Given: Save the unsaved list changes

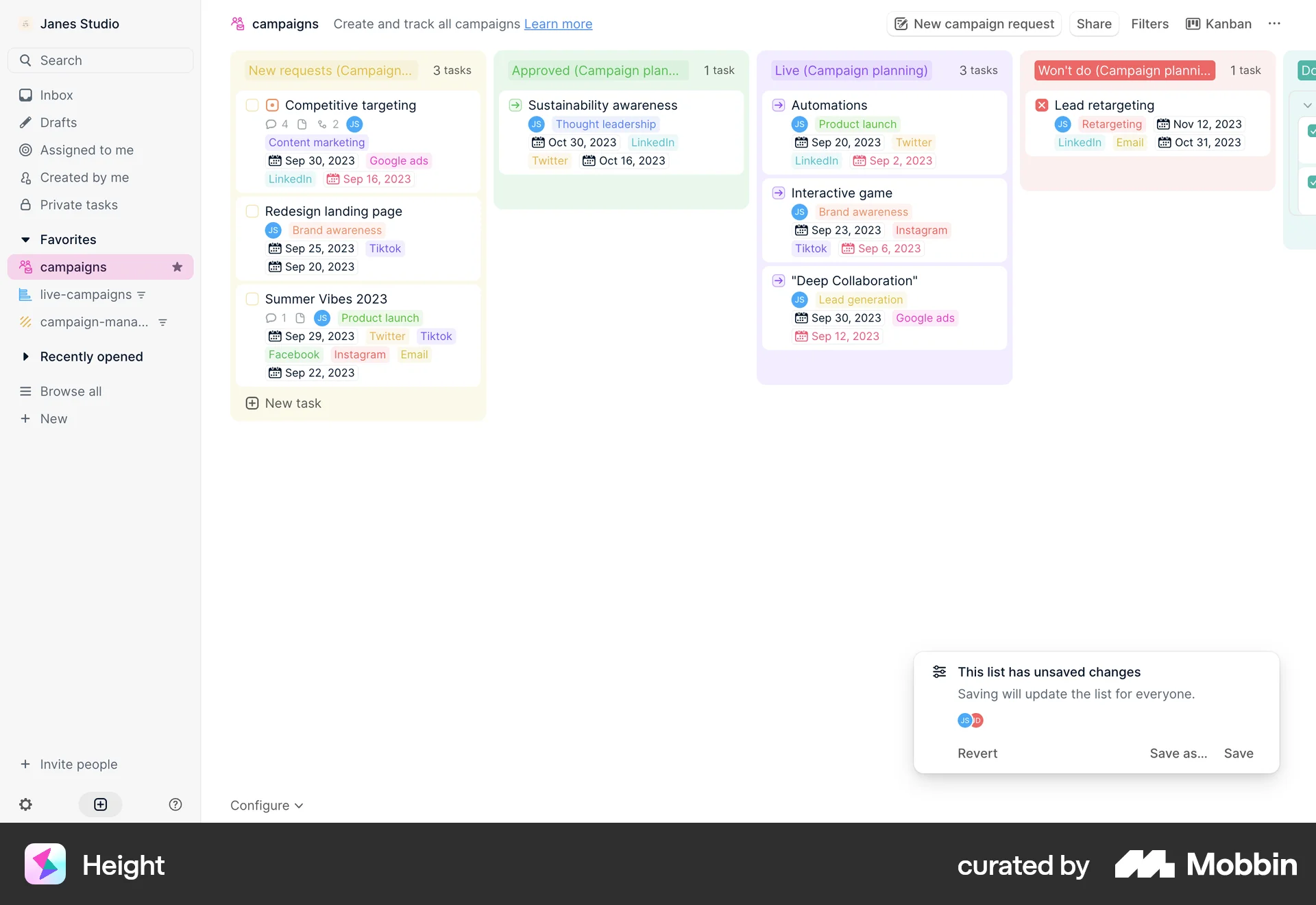Looking at the screenshot, I should [x=1239, y=753].
